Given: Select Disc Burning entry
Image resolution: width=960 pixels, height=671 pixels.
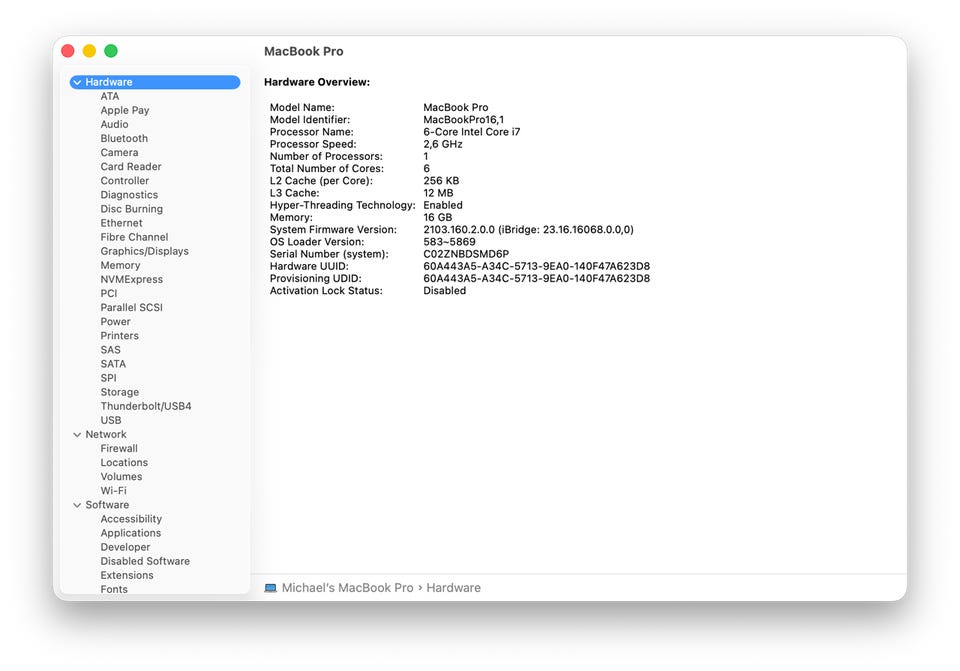Looking at the screenshot, I should 132,209.
